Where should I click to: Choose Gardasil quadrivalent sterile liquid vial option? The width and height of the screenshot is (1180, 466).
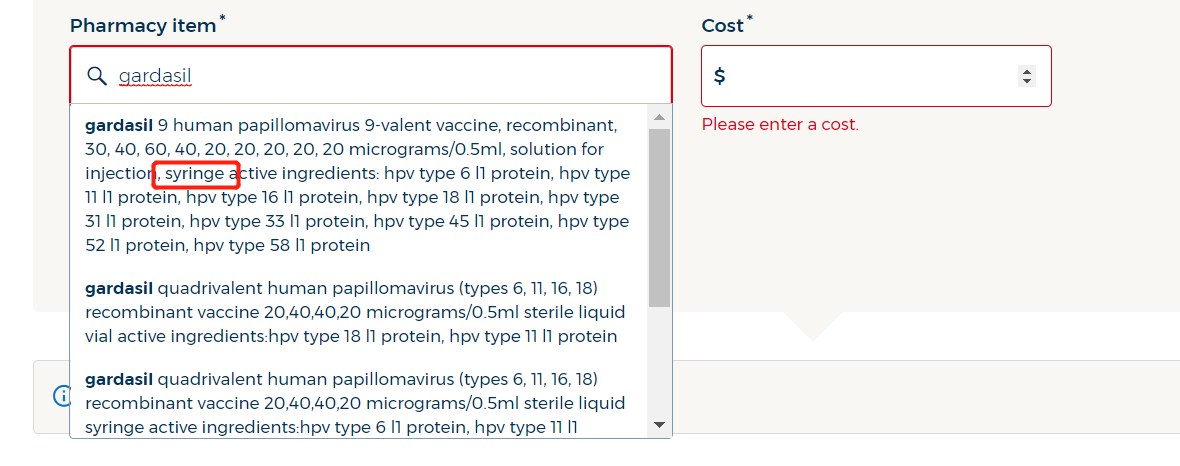[x=355, y=312]
